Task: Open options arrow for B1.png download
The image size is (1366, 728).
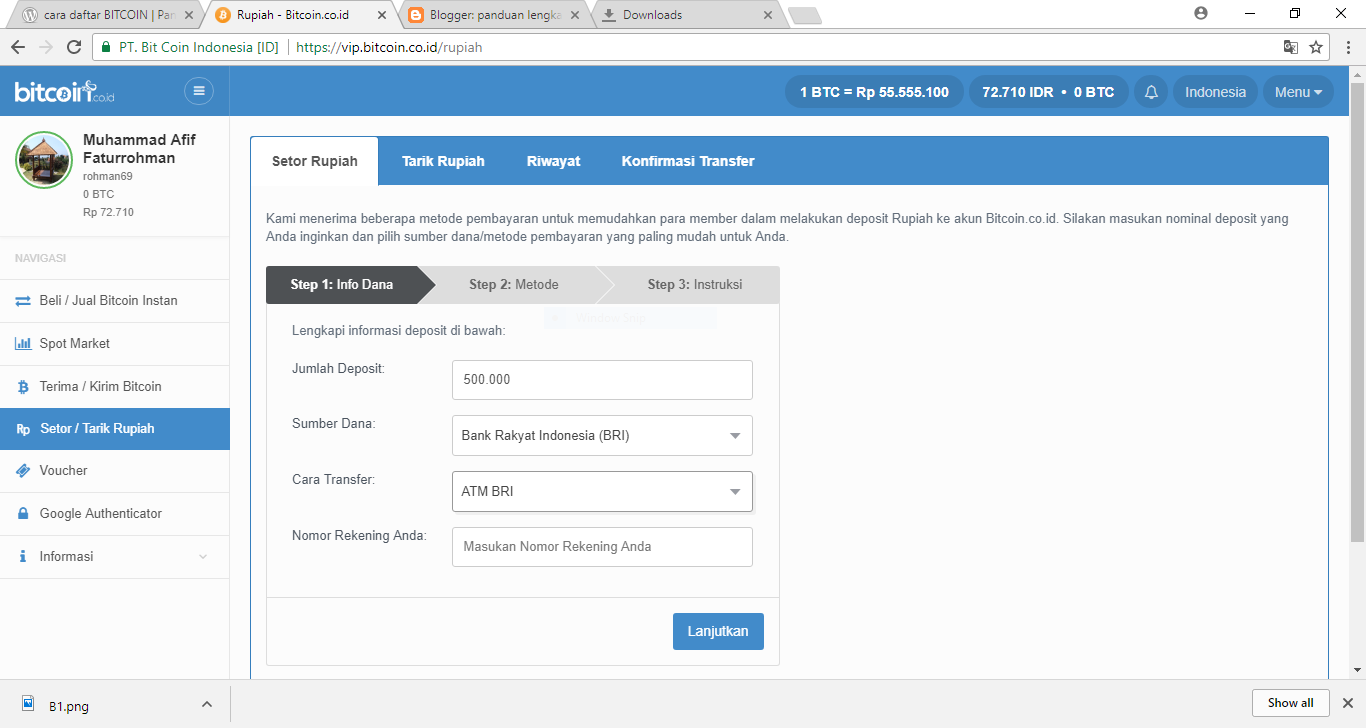Action: tap(207, 705)
